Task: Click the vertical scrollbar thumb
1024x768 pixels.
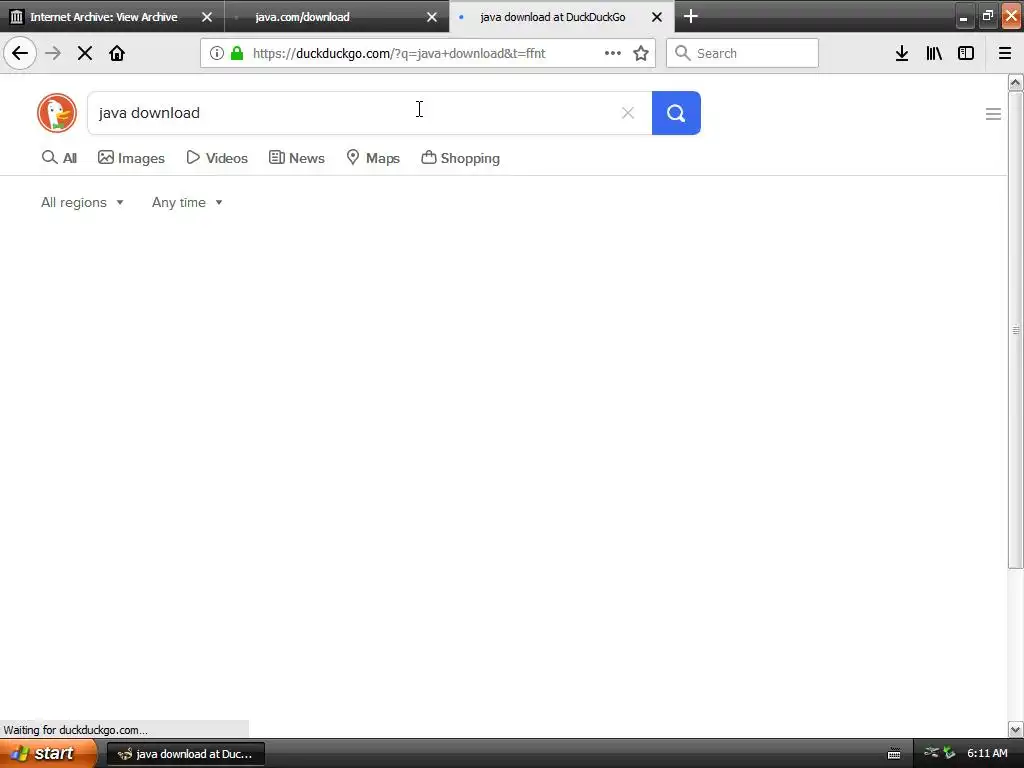Action: coord(1015,330)
